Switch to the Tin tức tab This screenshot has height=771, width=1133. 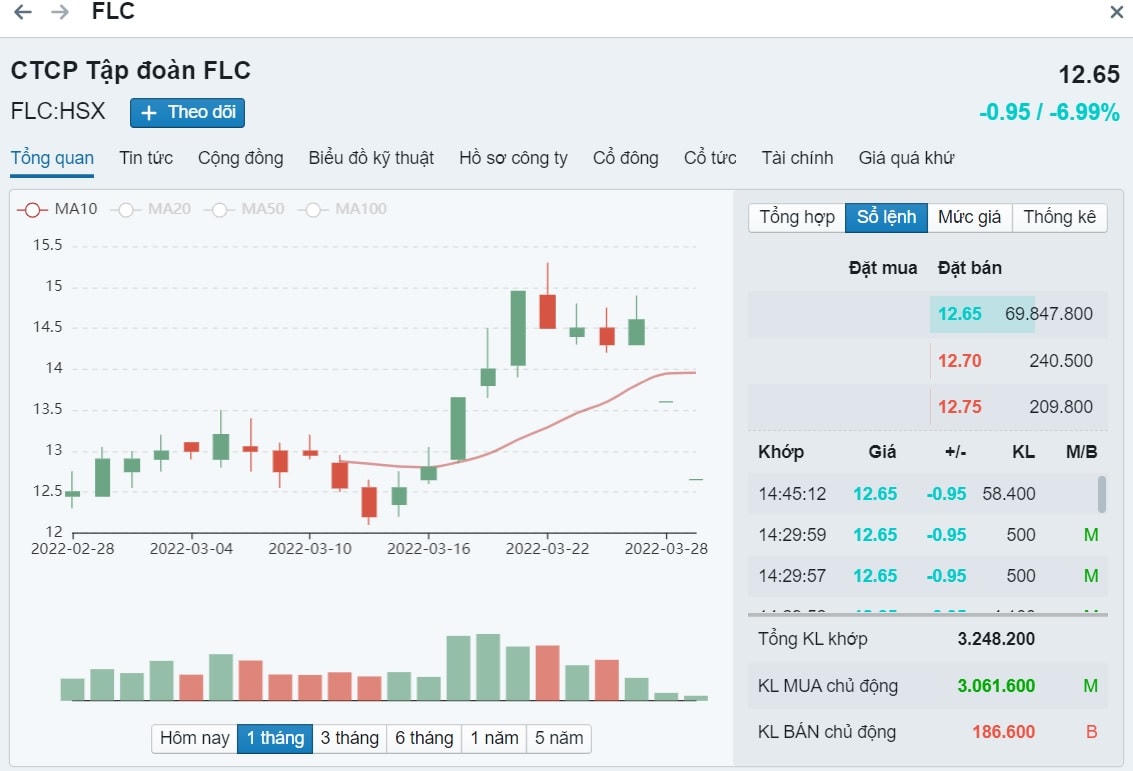pyautogui.click(x=146, y=158)
